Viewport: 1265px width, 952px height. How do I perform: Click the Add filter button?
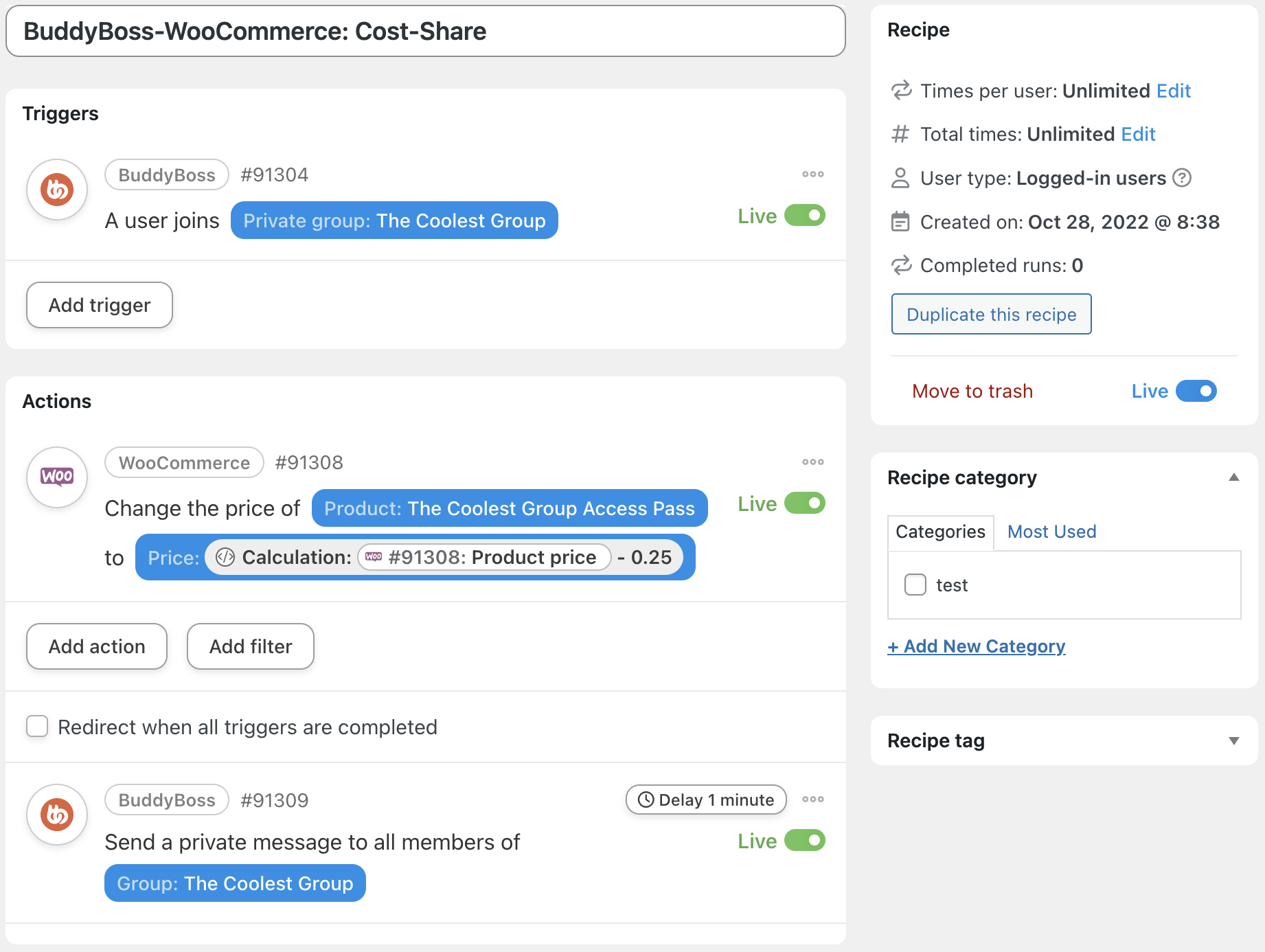coord(251,646)
